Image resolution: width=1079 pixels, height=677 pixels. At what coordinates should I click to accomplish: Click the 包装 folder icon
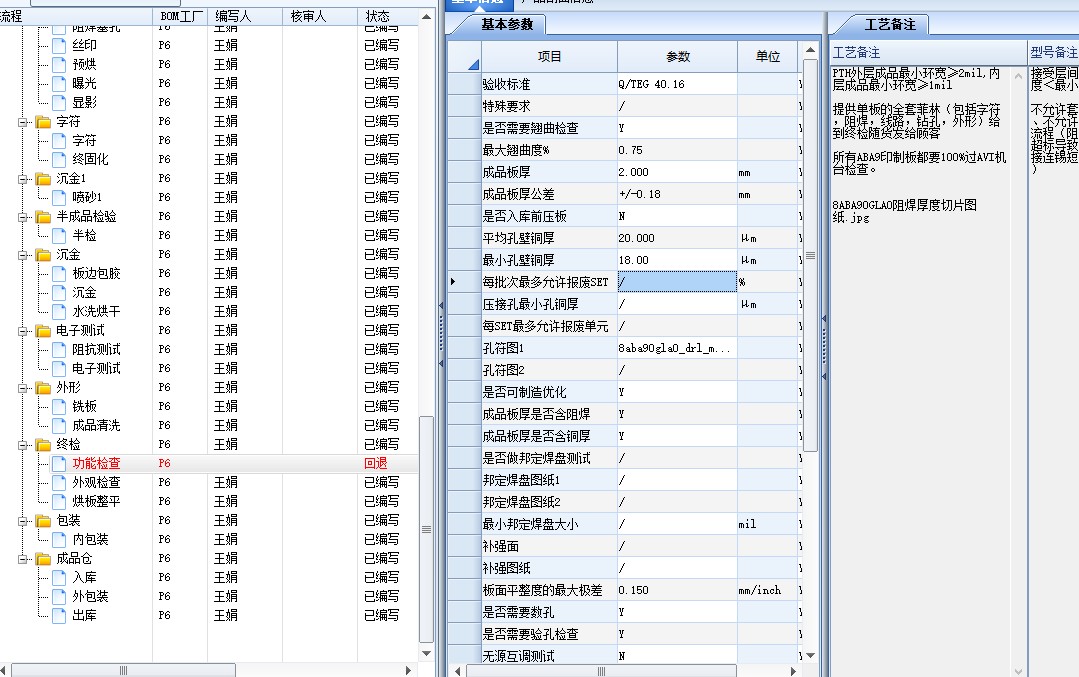pos(43,521)
